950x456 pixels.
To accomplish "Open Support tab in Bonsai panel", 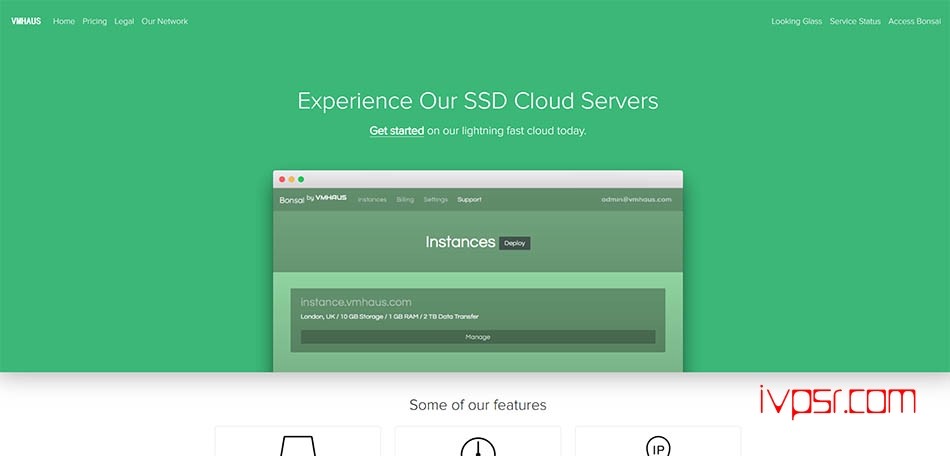I will point(470,200).
